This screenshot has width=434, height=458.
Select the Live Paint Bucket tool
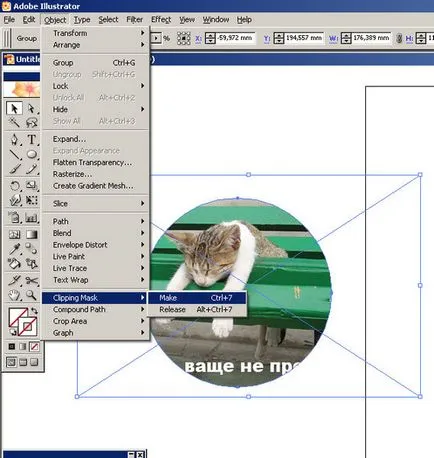(14, 264)
